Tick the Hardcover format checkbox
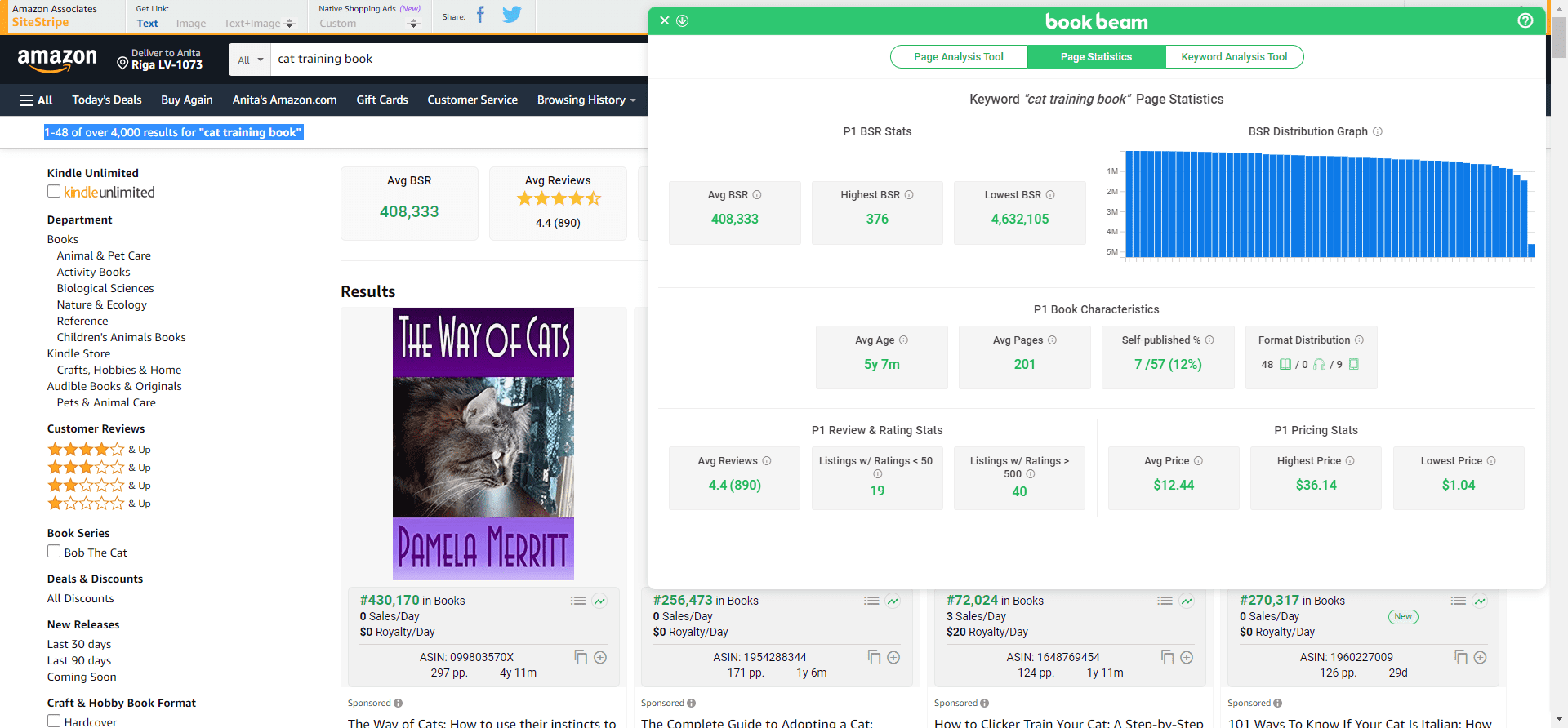This screenshot has height=728, width=1568. (54, 721)
